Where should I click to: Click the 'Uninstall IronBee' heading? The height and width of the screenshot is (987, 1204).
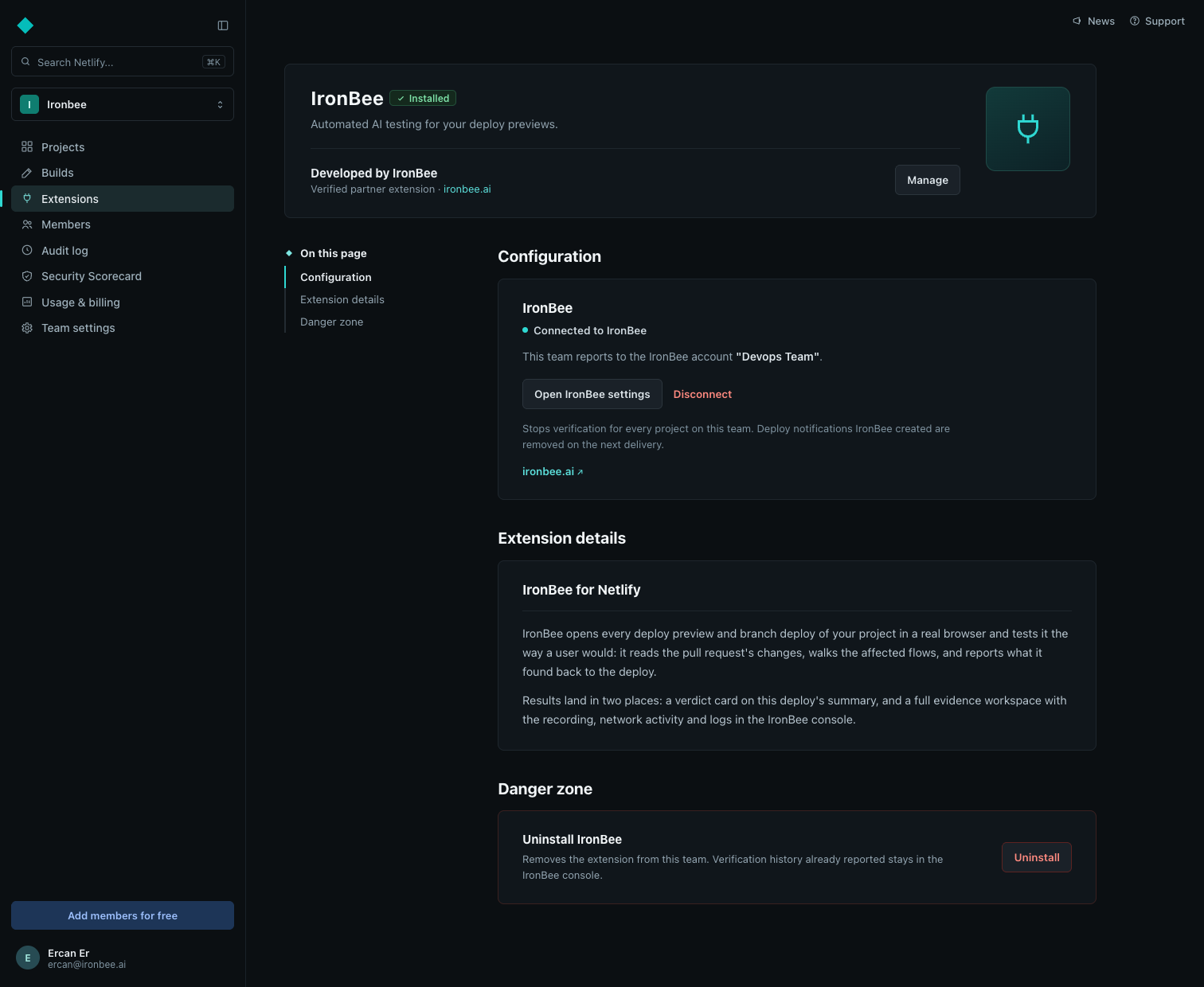[x=572, y=839]
